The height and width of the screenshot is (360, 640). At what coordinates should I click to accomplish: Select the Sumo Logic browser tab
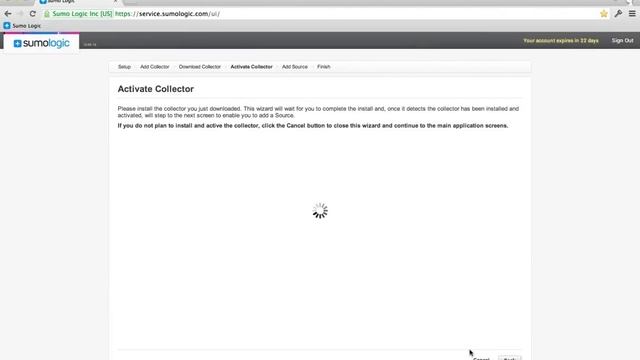pos(78,2)
